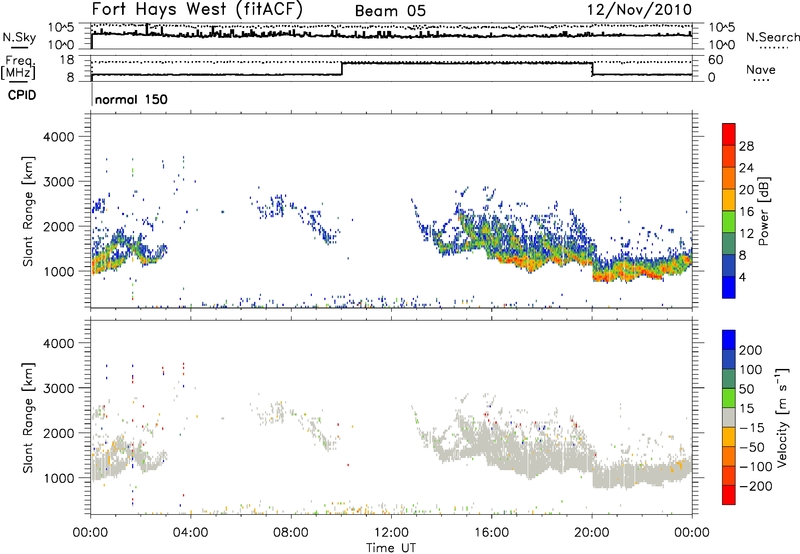The image size is (800, 554).
Task: Click the '60' Nave axis tick
Action: click(715, 60)
